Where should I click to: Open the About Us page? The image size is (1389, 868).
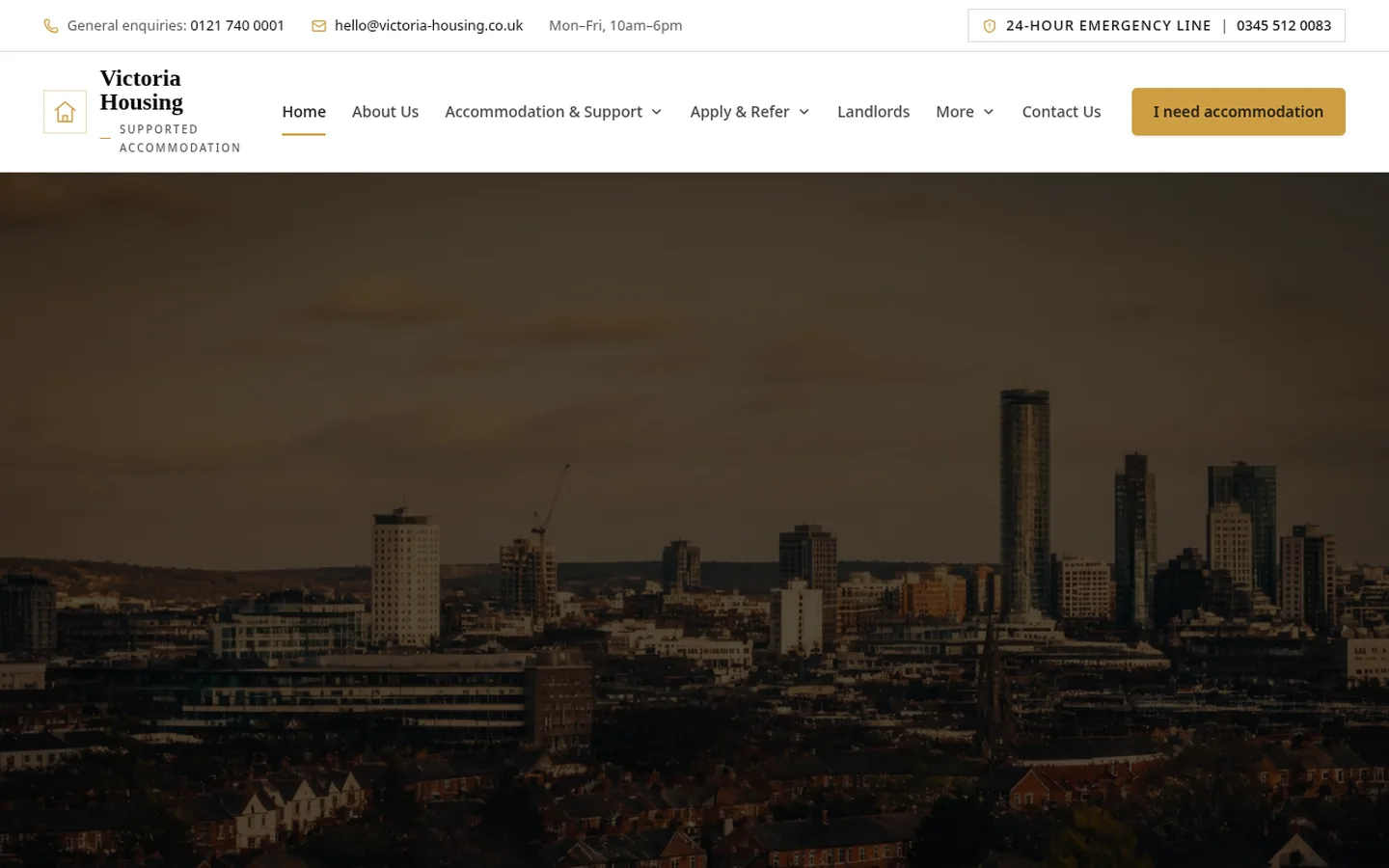point(385,112)
